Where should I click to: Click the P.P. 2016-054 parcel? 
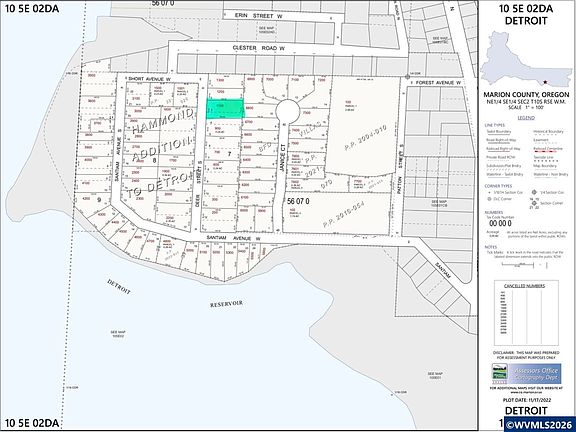(335, 213)
